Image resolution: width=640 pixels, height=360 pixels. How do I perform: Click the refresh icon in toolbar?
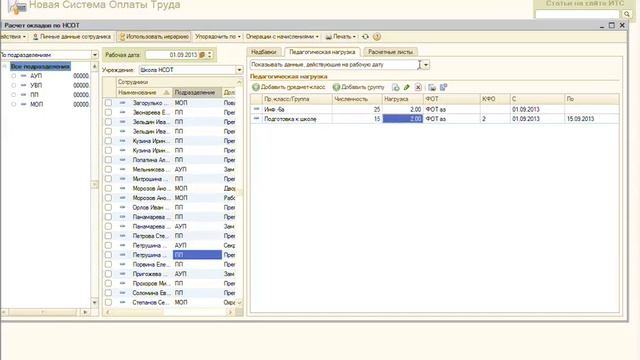click(x=366, y=37)
